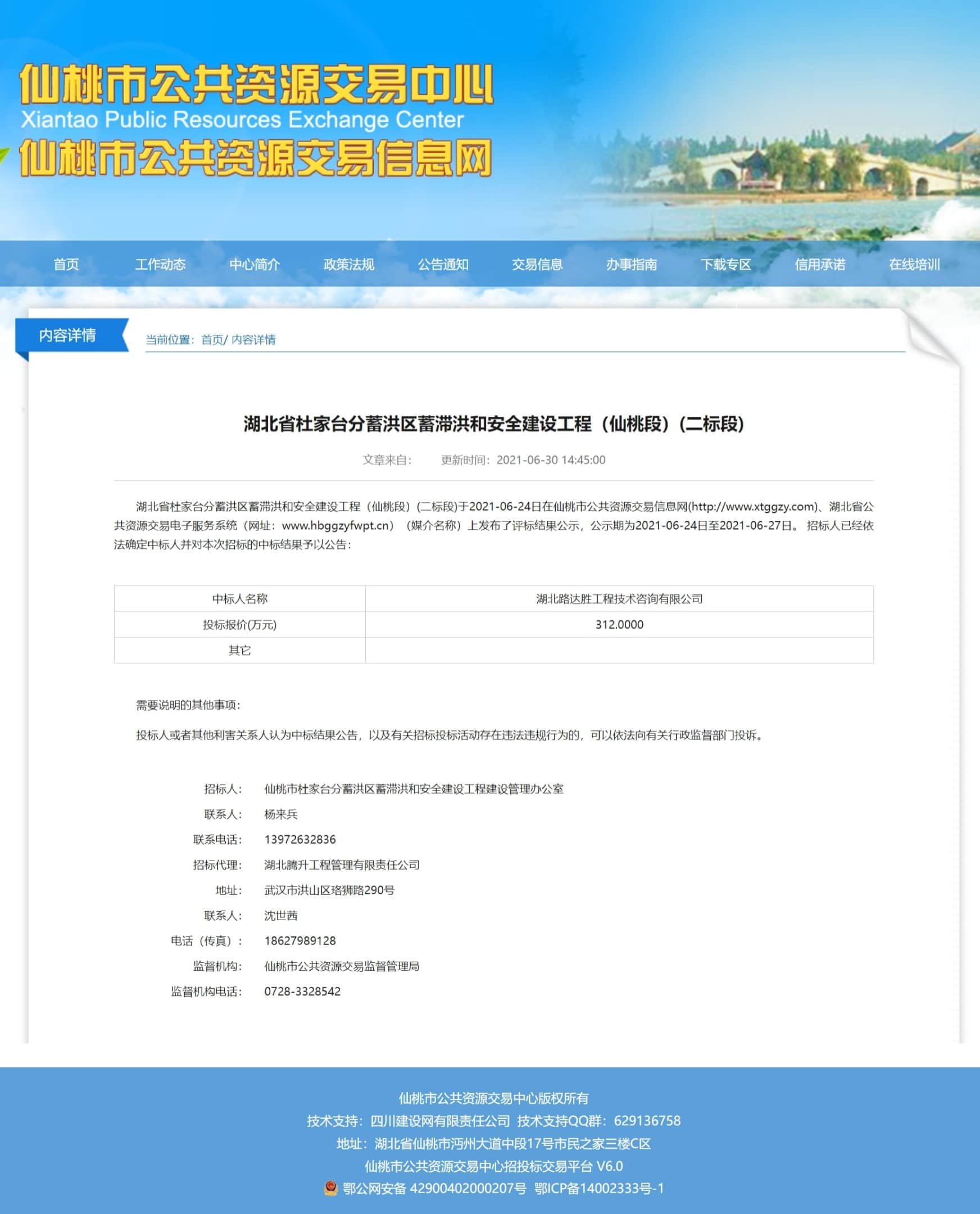Click the bid price value 312.0000
The image size is (980, 1214).
pos(619,625)
